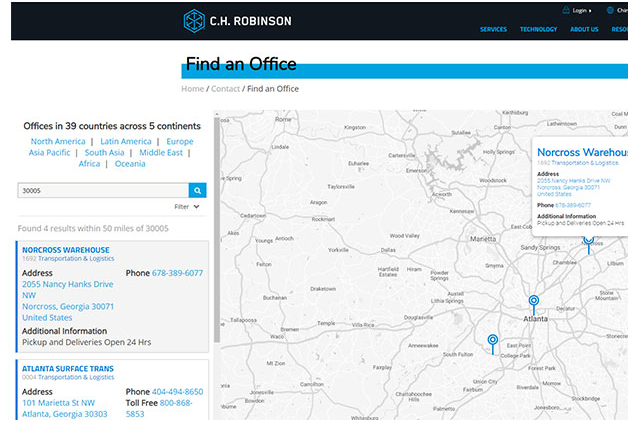The width and height of the screenshot is (628, 448).
Task: Click the Login lock icon
Action: (566, 10)
